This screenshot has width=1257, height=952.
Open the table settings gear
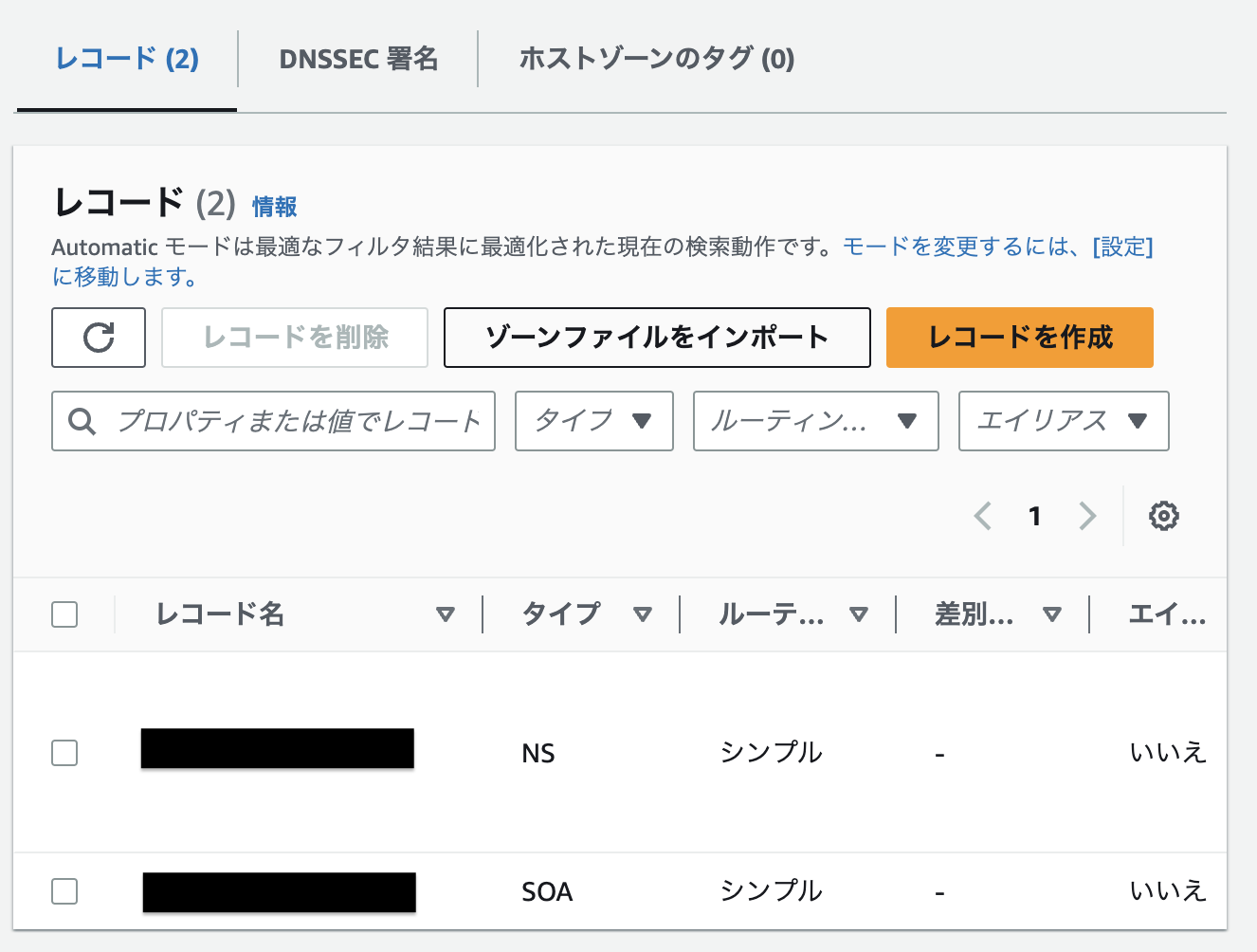pos(1164,516)
